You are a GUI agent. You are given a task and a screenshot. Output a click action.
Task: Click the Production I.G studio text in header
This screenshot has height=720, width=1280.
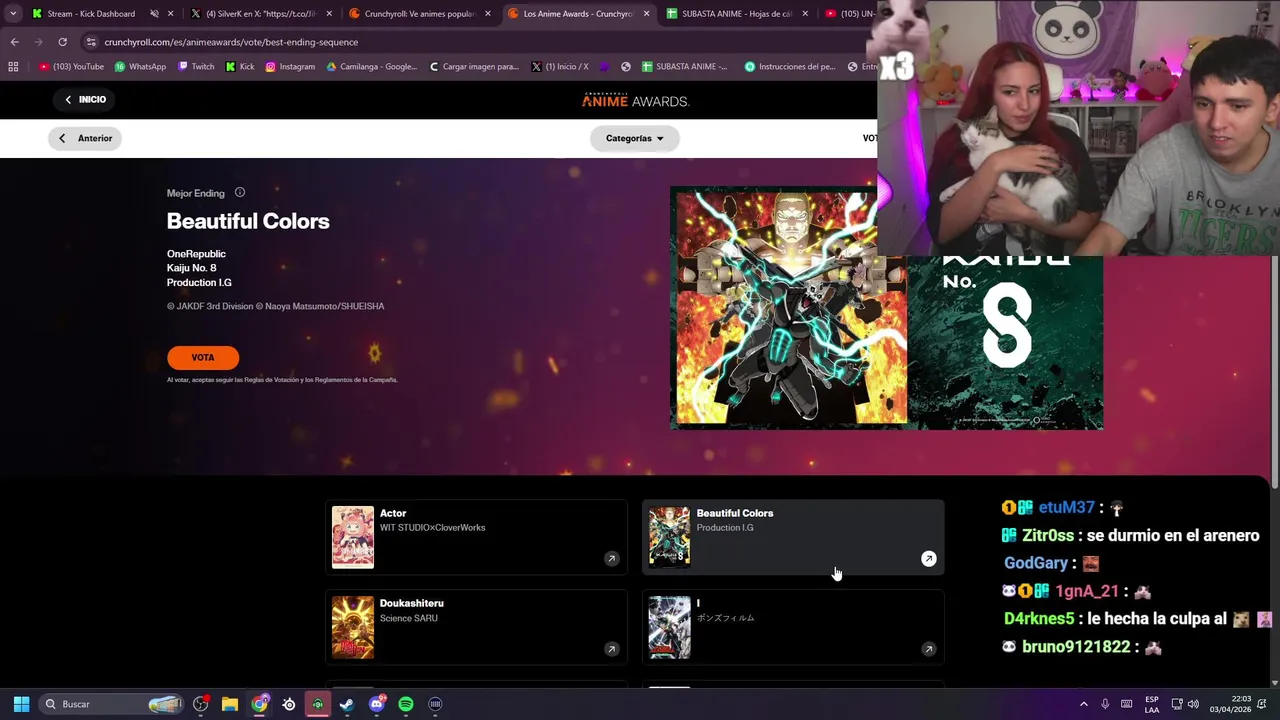199,283
